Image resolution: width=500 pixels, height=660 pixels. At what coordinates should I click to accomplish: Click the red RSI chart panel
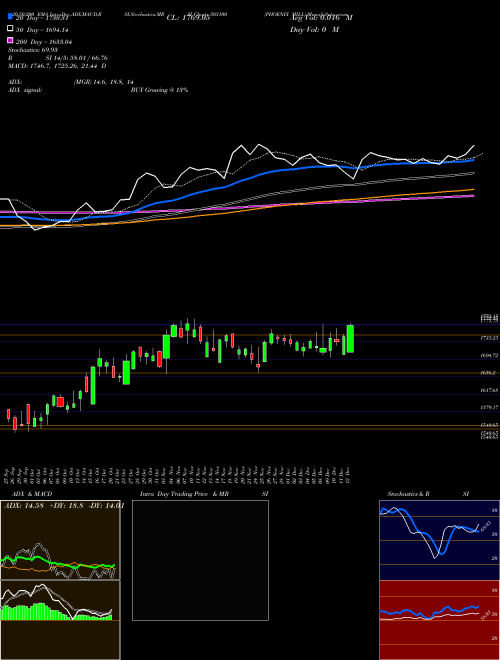pyautogui.click(x=439, y=620)
